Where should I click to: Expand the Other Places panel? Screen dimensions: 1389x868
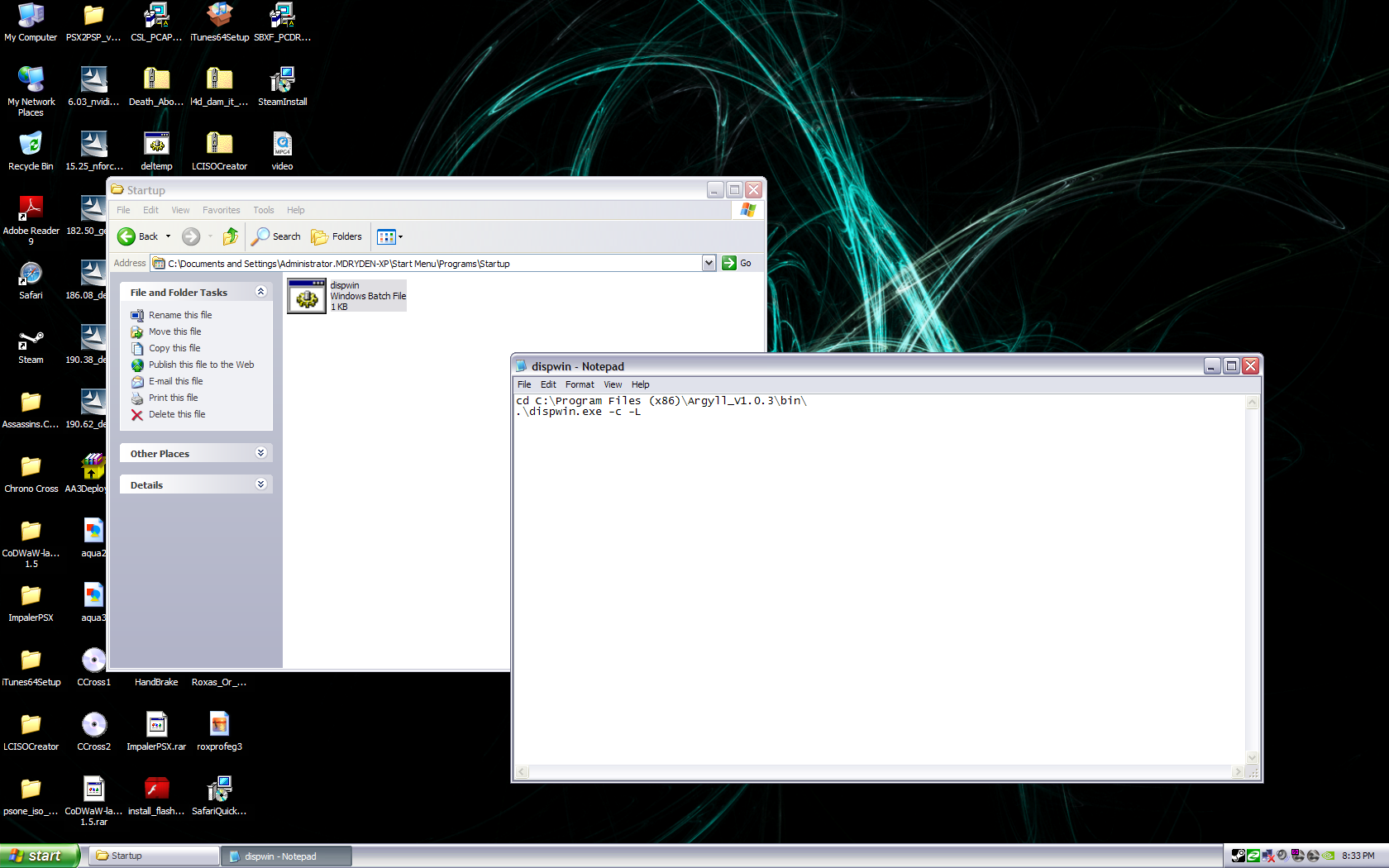click(260, 453)
